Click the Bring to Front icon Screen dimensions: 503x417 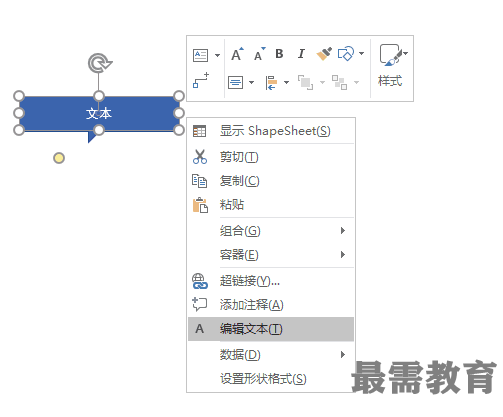305,82
